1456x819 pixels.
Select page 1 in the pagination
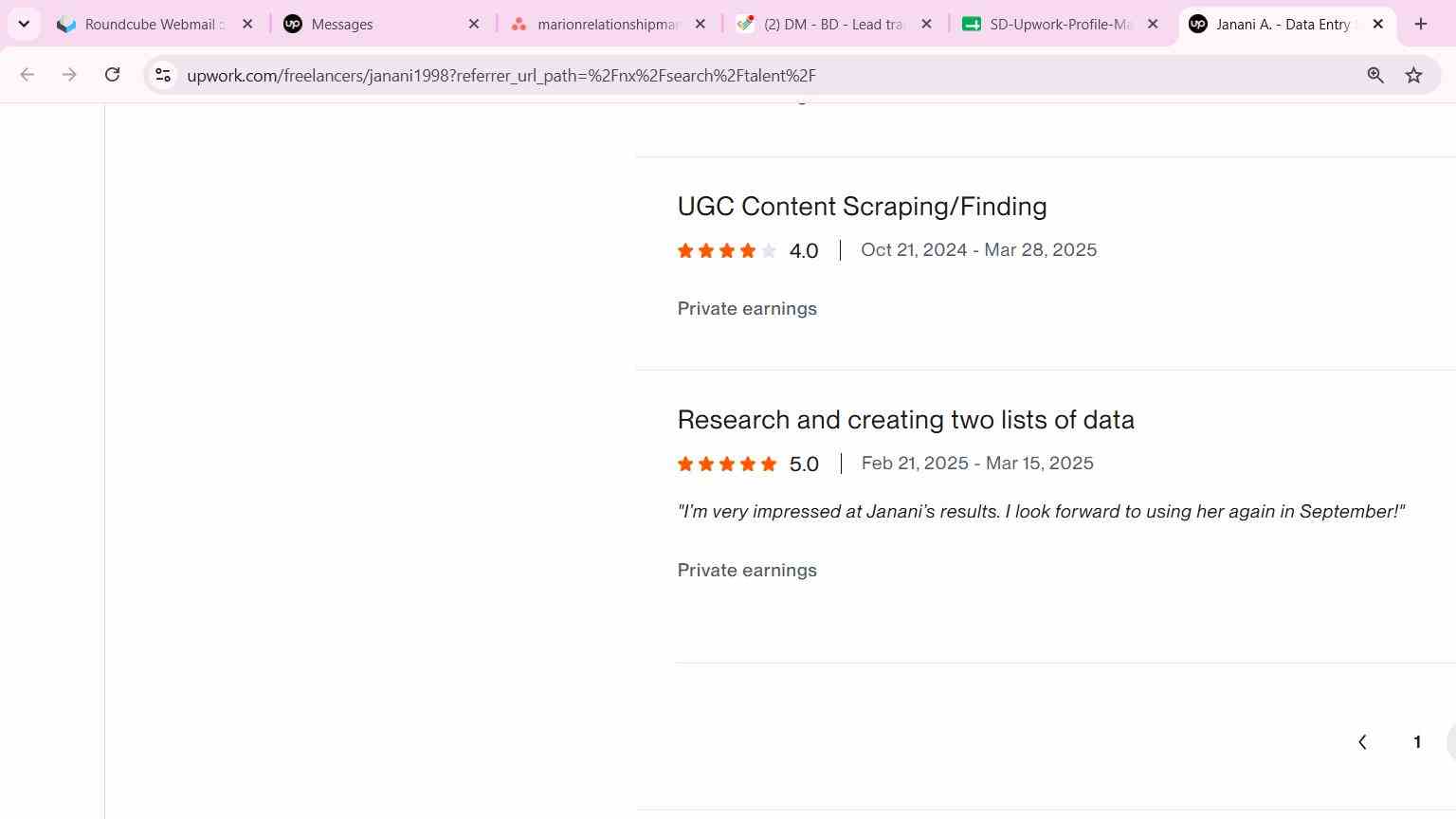[1417, 742]
